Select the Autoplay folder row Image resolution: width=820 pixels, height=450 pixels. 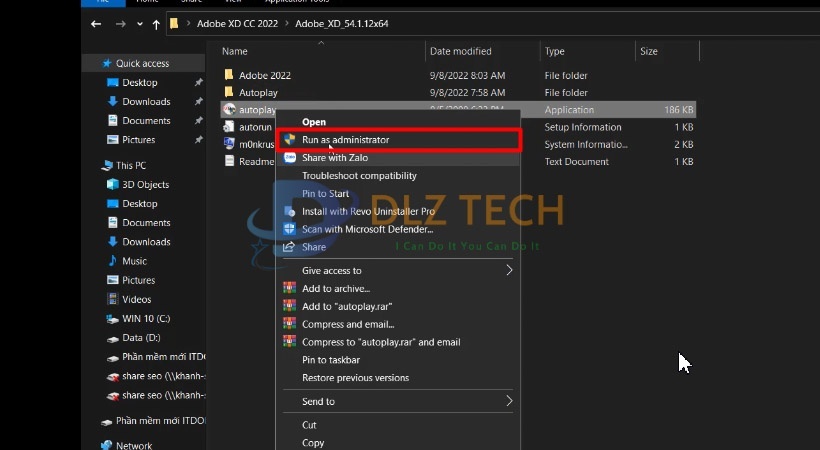point(459,93)
